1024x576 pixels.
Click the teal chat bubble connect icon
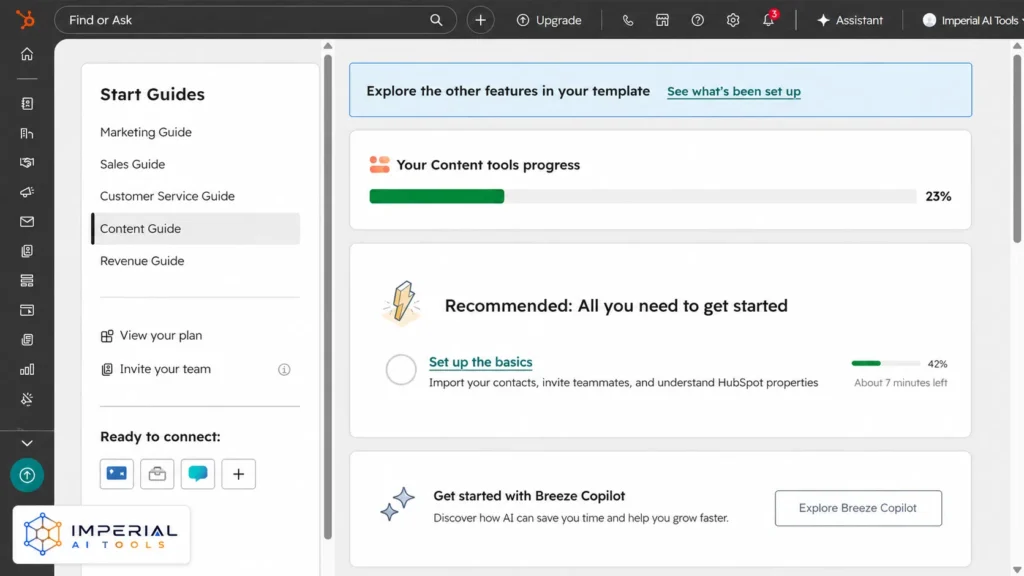(x=198, y=473)
